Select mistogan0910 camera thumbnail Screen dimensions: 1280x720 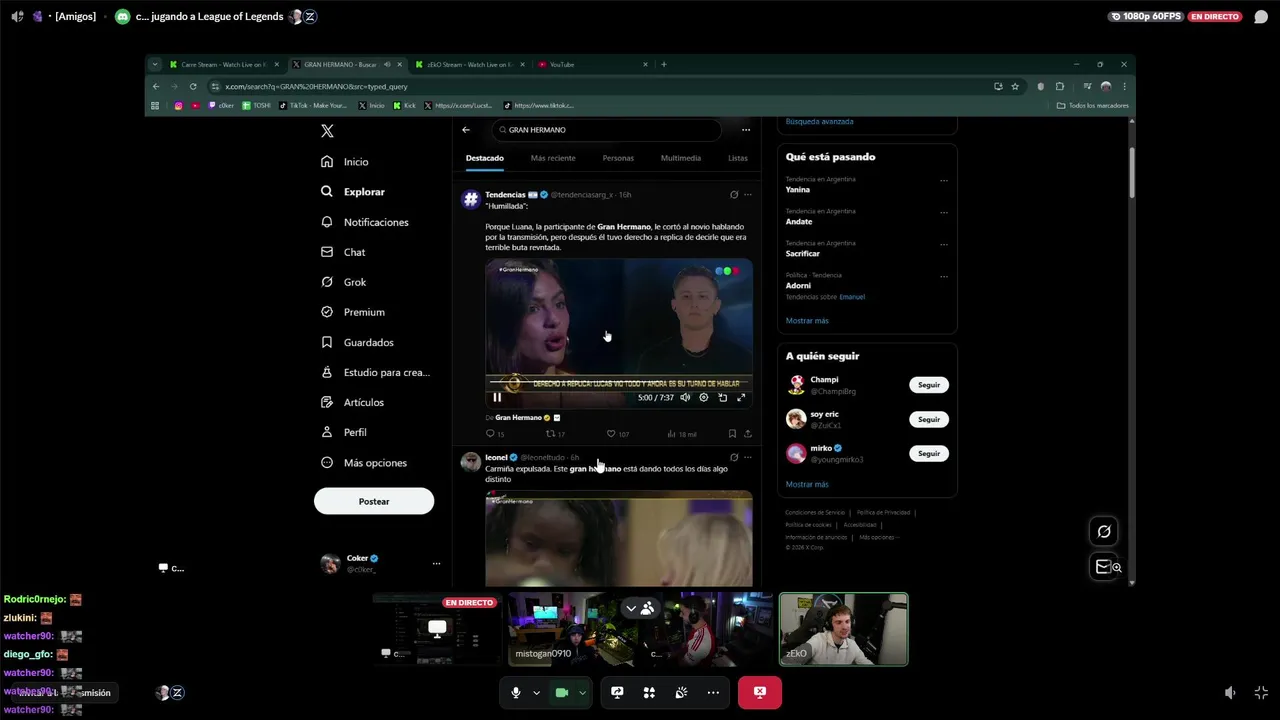click(572, 629)
